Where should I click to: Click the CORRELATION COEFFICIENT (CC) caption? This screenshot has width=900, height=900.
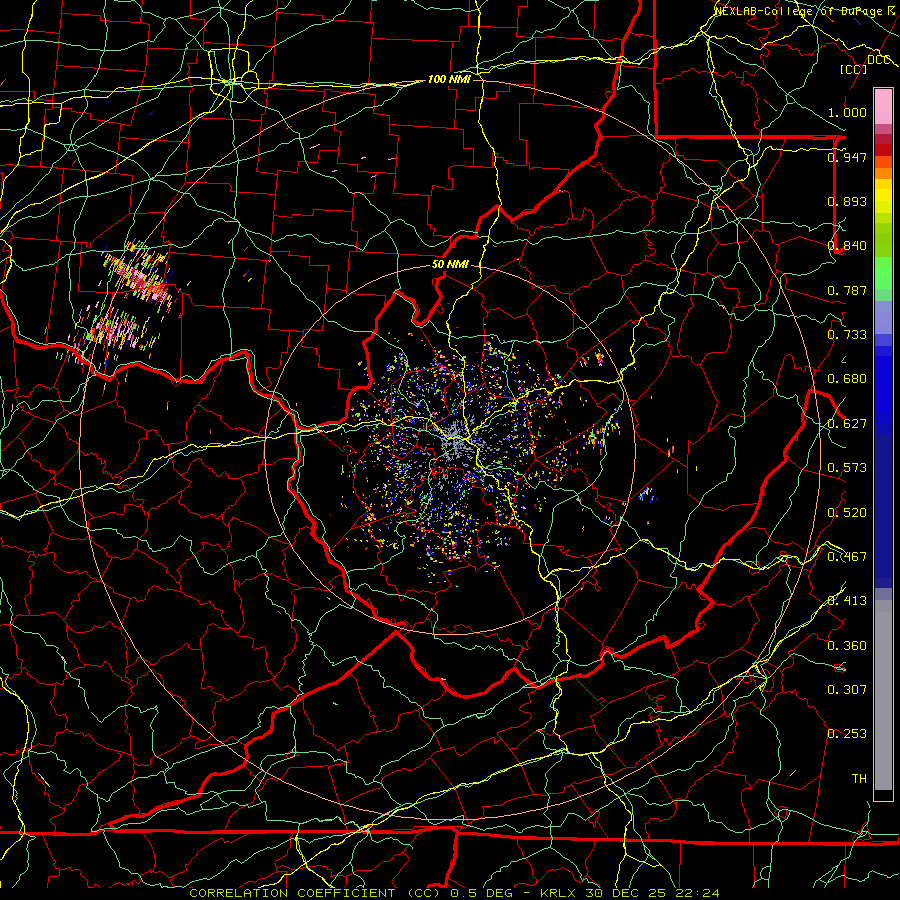tap(317, 893)
